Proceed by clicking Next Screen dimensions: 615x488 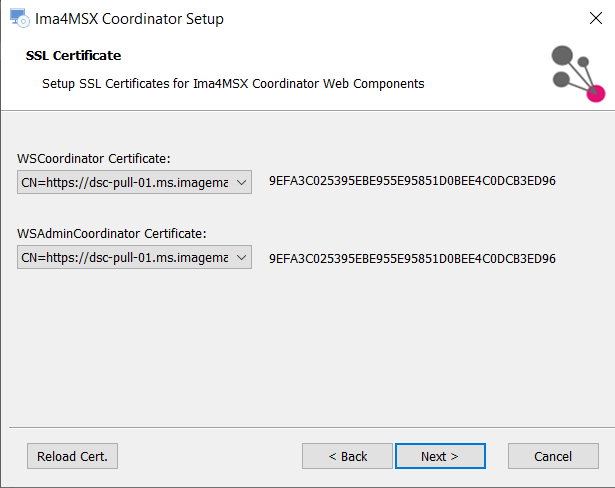coord(440,456)
